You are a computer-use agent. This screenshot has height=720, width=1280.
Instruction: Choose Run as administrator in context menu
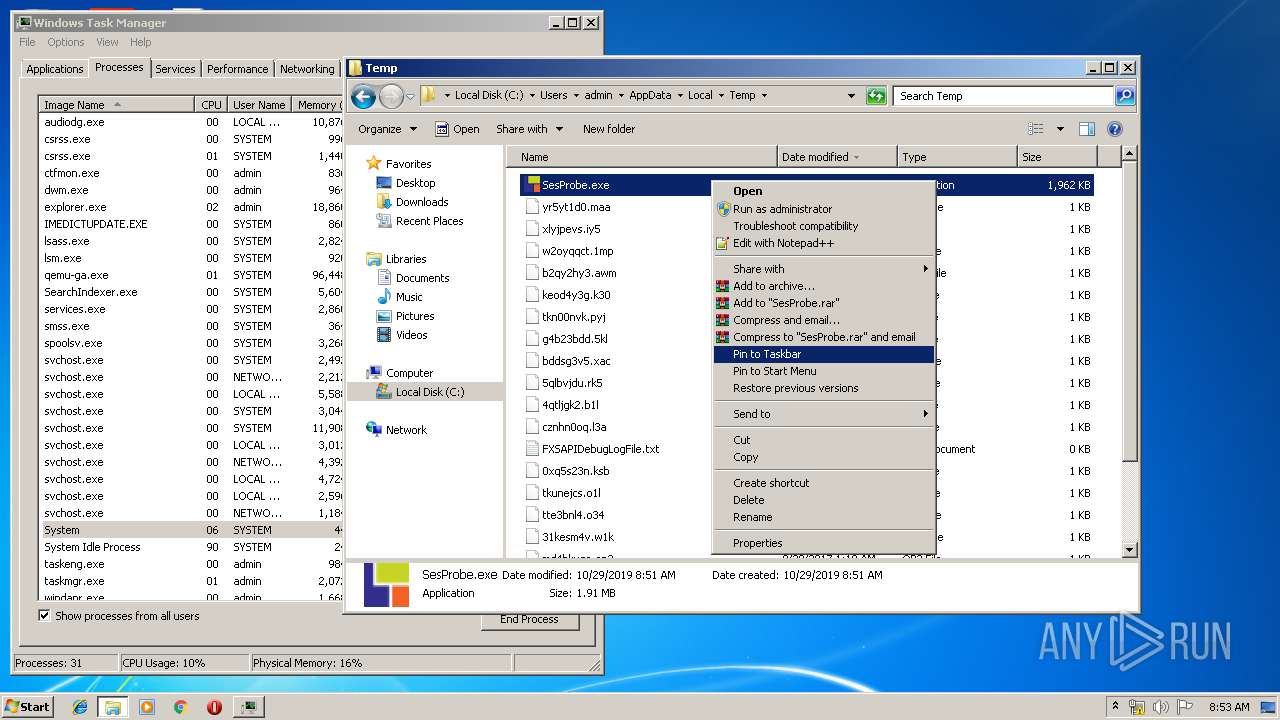pyautogui.click(x=824, y=209)
